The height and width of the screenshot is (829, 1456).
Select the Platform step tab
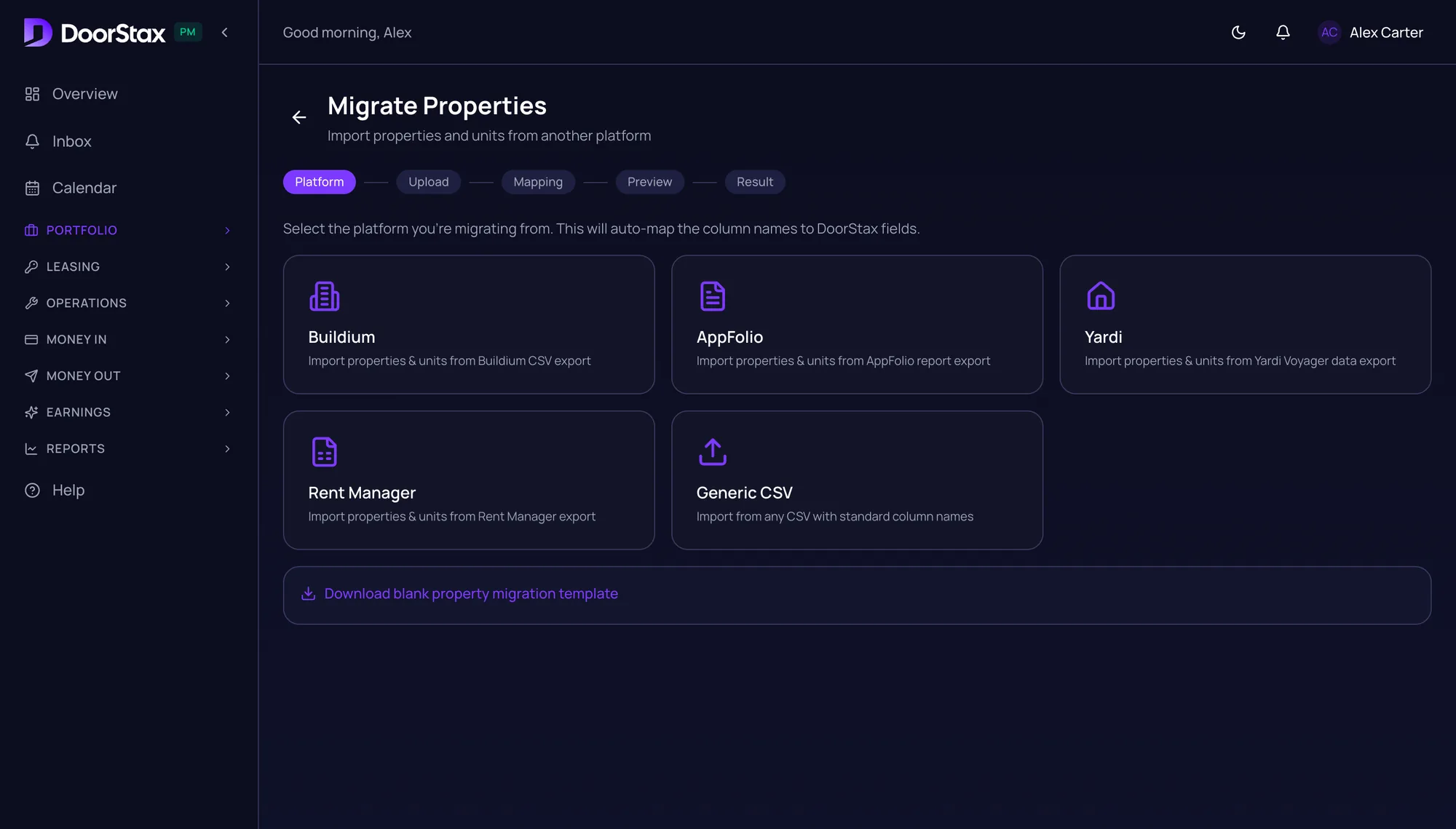click(x=319, y=182)
